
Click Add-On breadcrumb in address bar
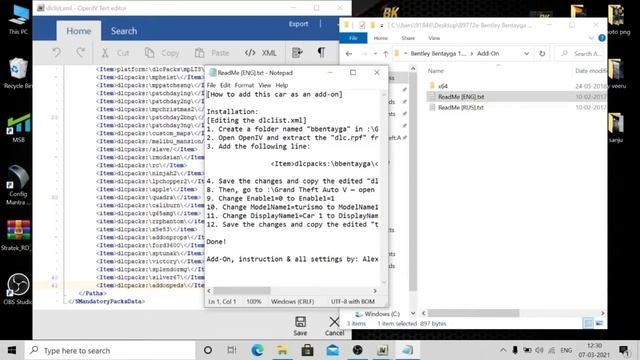(488, 53)
